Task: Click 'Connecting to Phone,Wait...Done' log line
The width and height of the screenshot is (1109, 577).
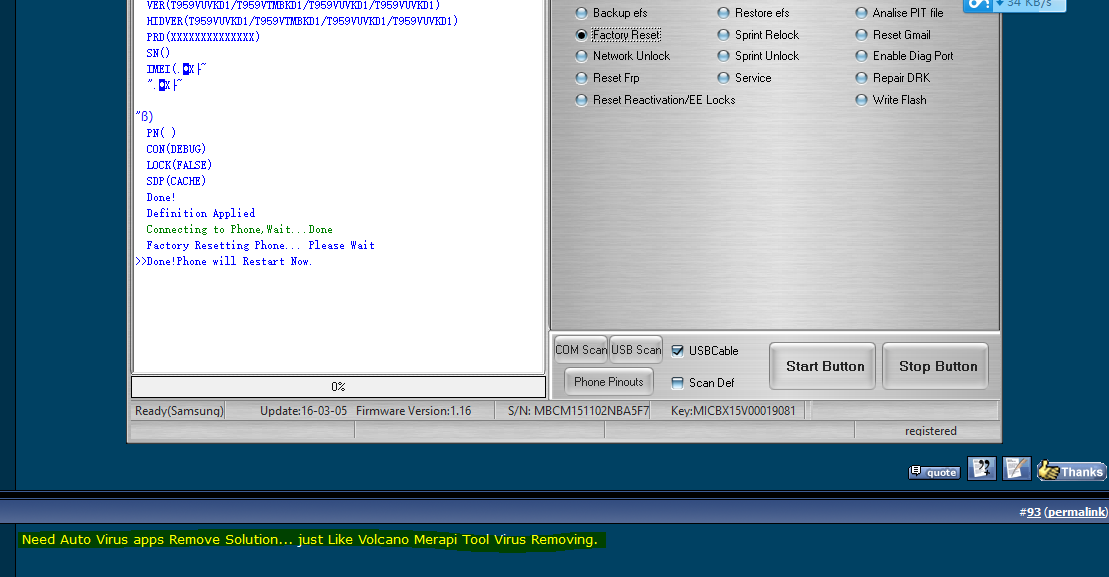Action: [x=239, y=229]
